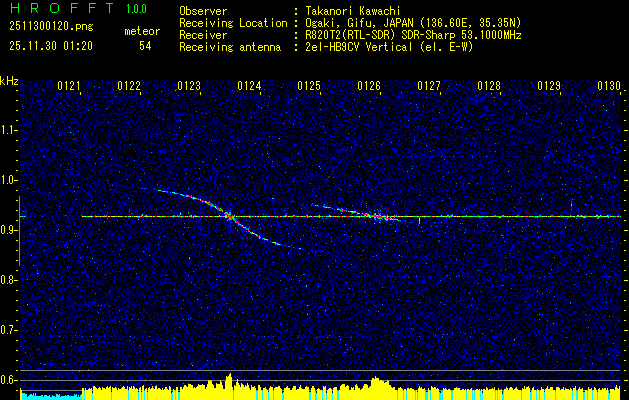The height and width of the screenshot is (400, 629).
Task: Click the cyan noise level segment
Action: pyautogui.click(x=51, y=396)
